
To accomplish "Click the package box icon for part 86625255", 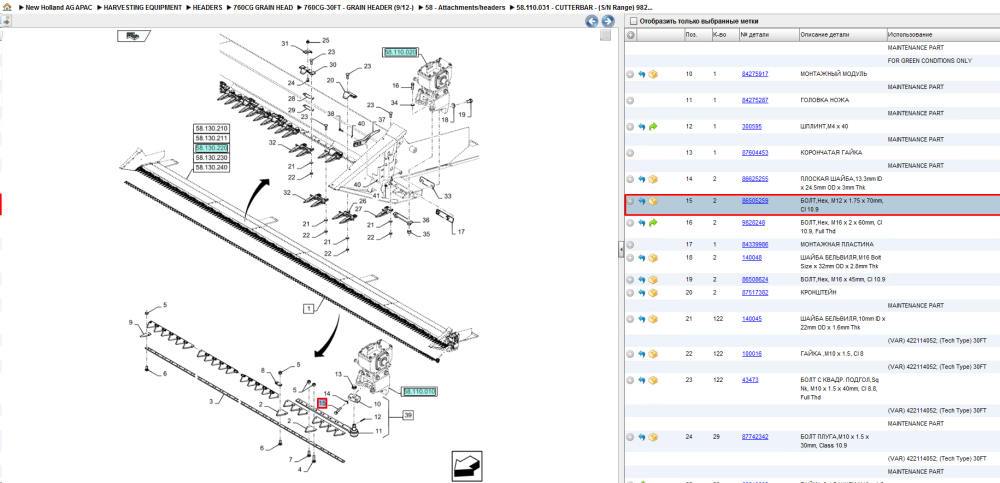I will pyautogui.click(x=653, y=179).
